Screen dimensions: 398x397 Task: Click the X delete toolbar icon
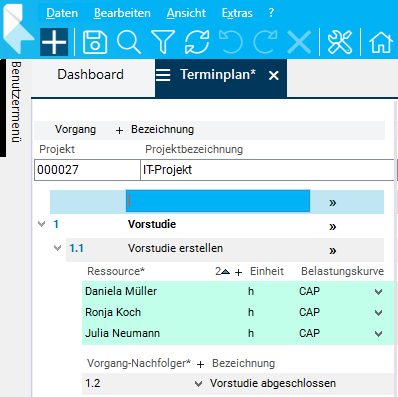(x=299, y=42)
